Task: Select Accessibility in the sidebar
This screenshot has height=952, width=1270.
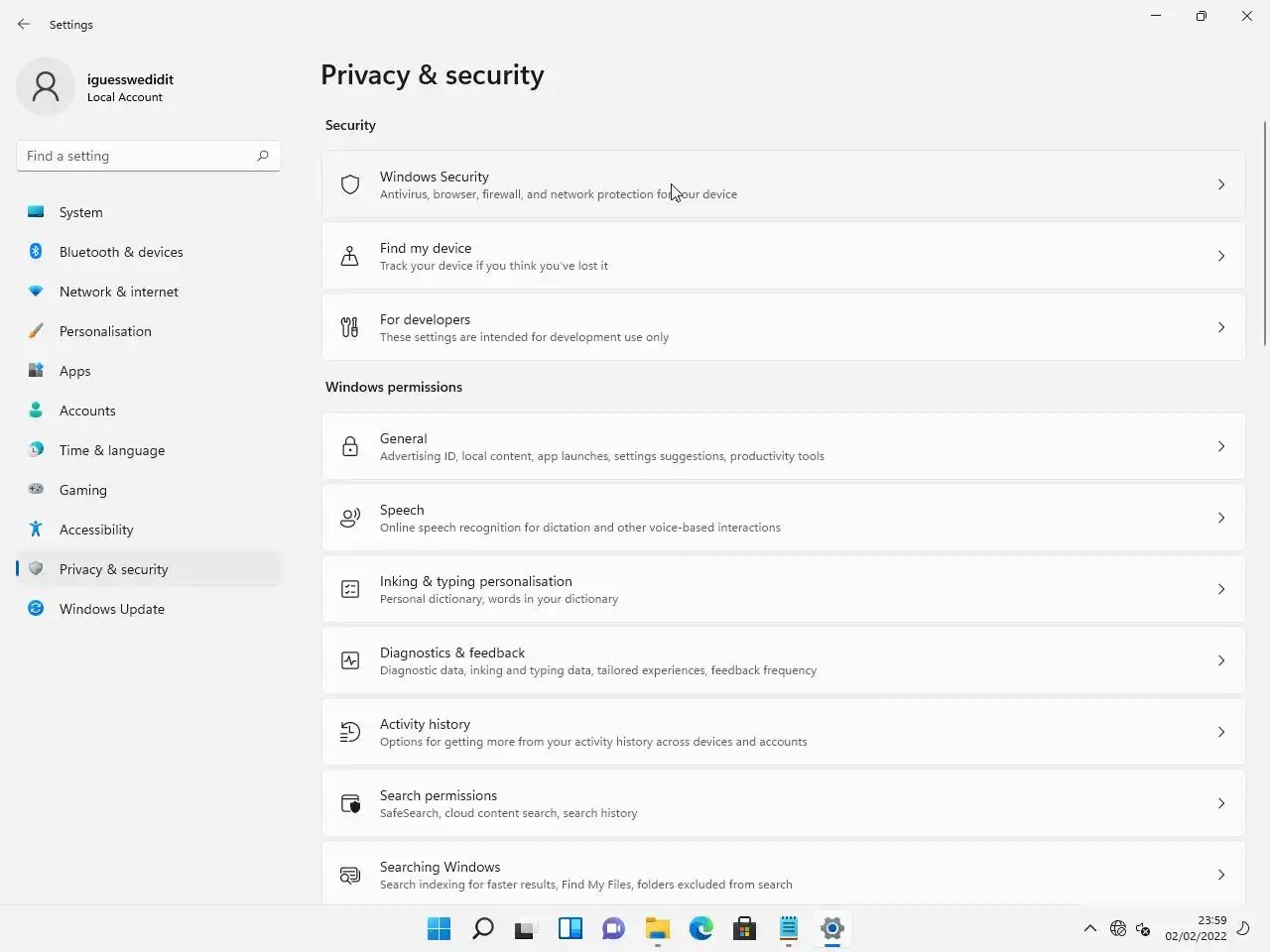Action: (96, 530)
